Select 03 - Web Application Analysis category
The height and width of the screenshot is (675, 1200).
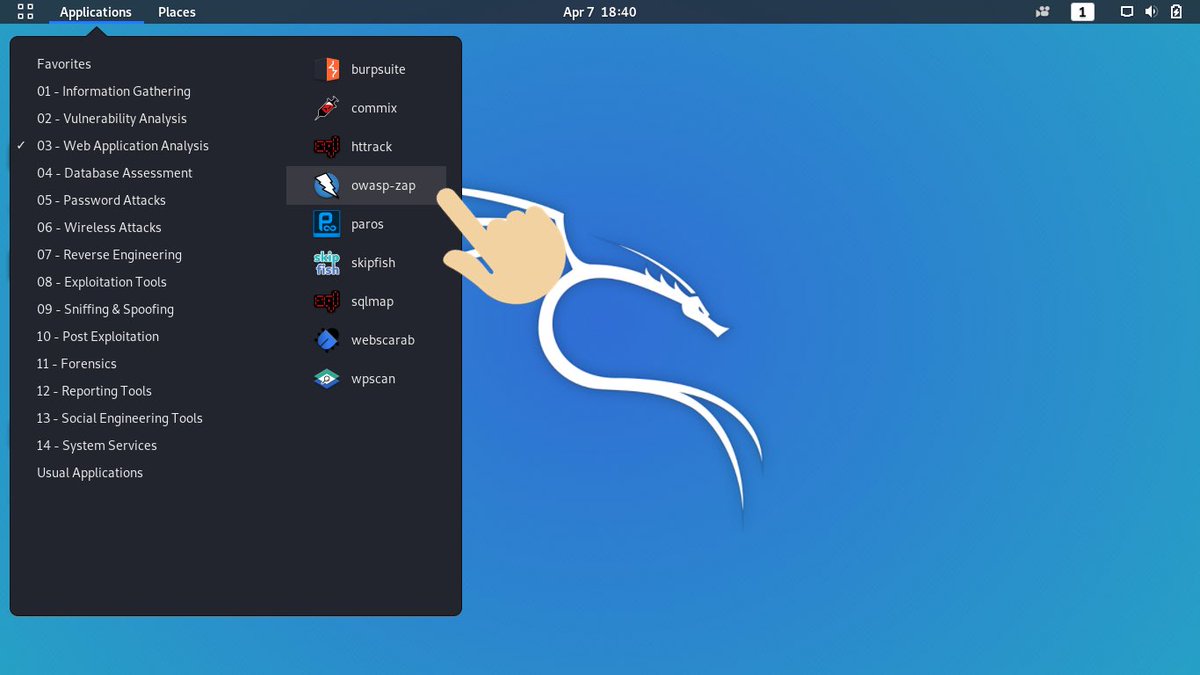(123, 146)
